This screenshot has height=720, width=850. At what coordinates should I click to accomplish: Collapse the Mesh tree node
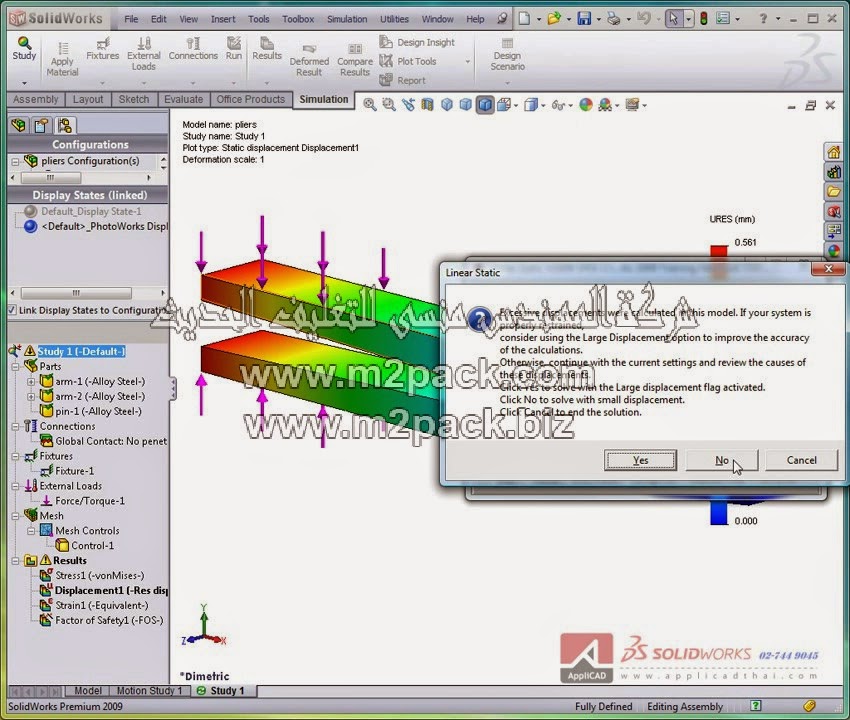pos(16,516)
